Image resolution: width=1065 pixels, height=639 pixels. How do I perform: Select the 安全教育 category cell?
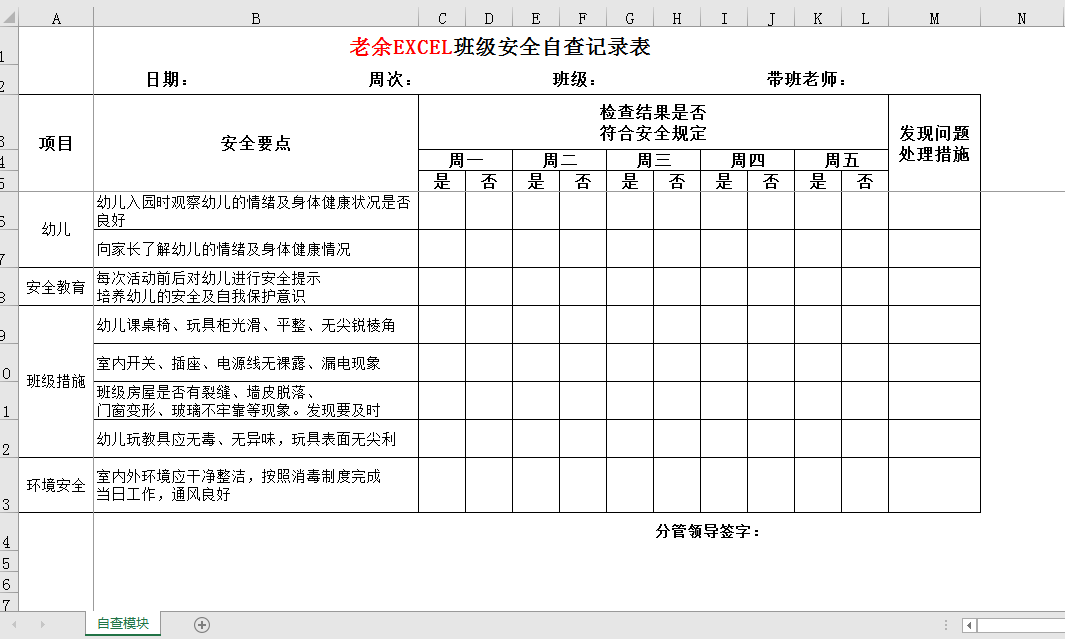pos(56,287)
